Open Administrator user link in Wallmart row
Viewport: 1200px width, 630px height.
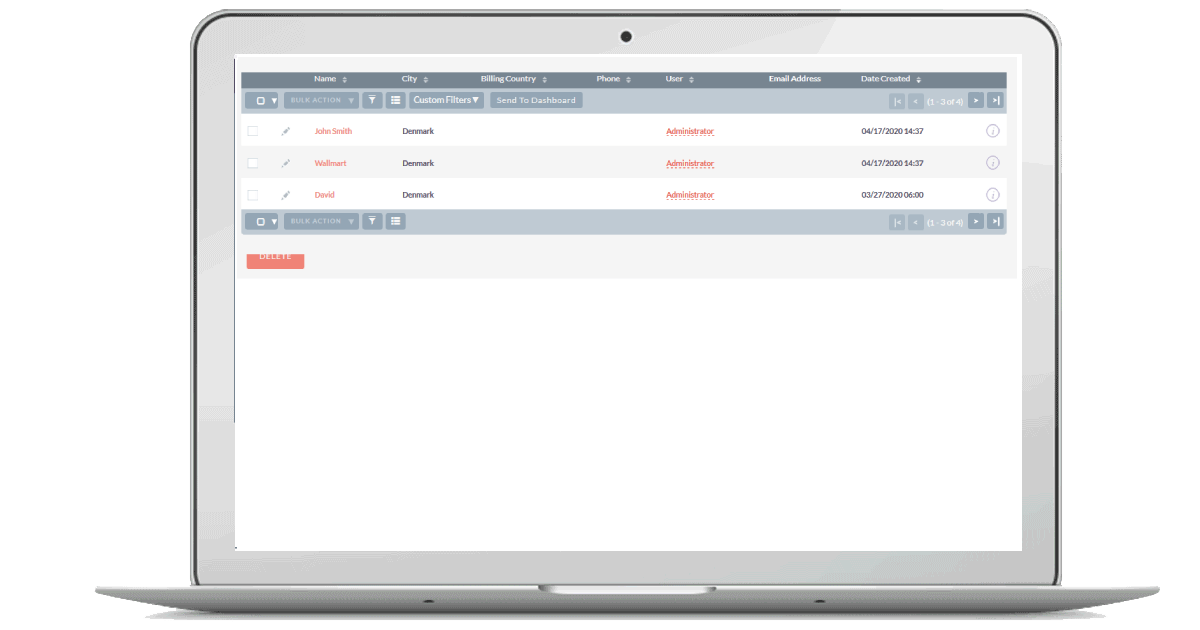tap(690, 163)
